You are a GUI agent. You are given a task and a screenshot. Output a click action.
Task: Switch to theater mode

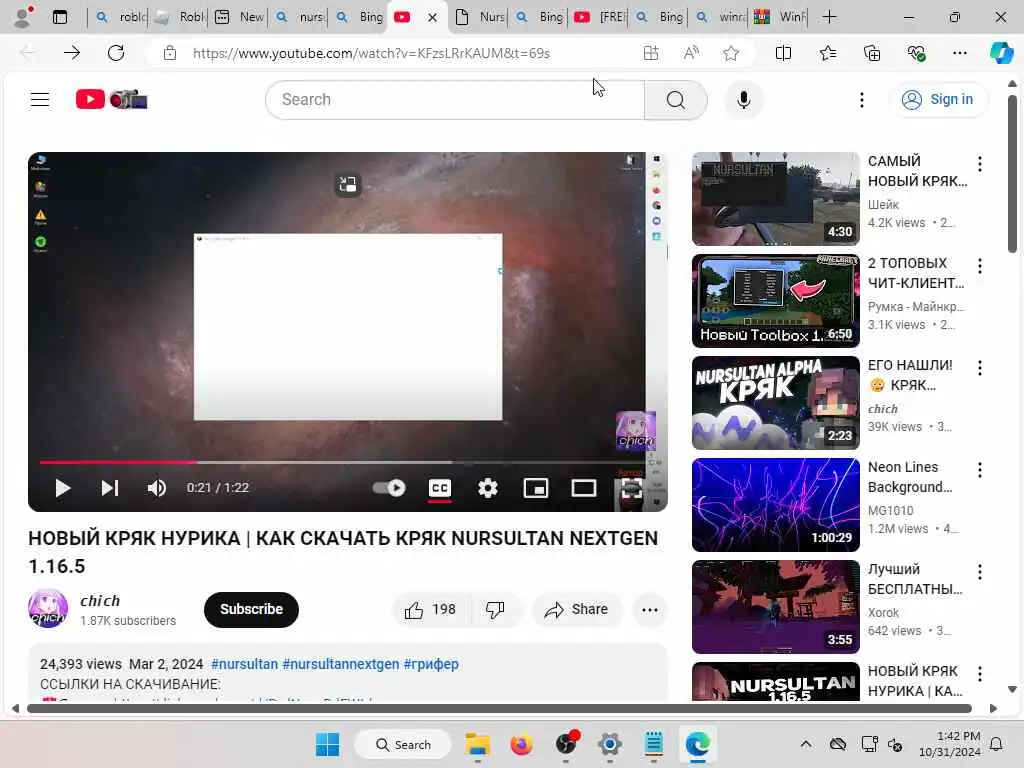pyautogui.click(x=583, y=488)
